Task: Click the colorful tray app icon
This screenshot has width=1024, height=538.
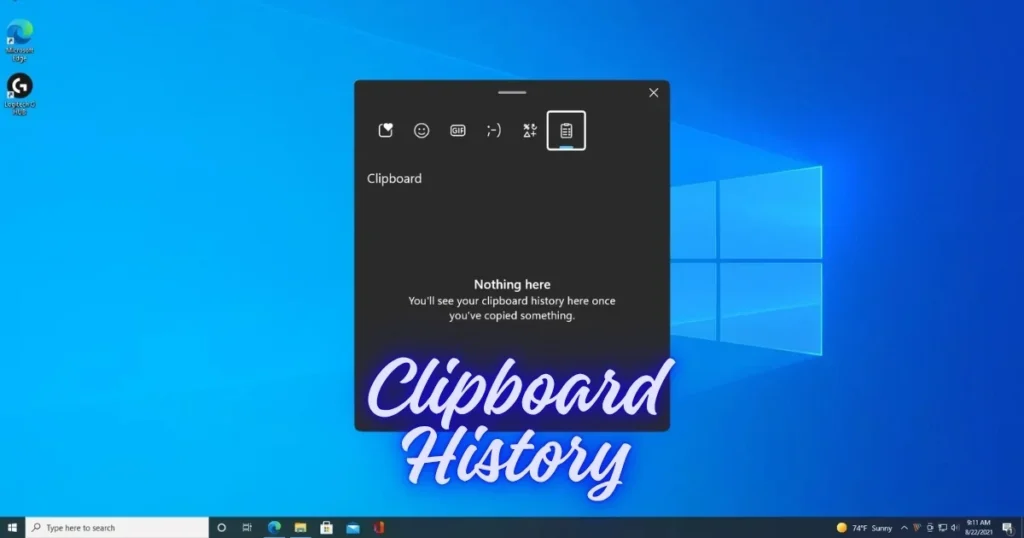Action: point(917,528)
